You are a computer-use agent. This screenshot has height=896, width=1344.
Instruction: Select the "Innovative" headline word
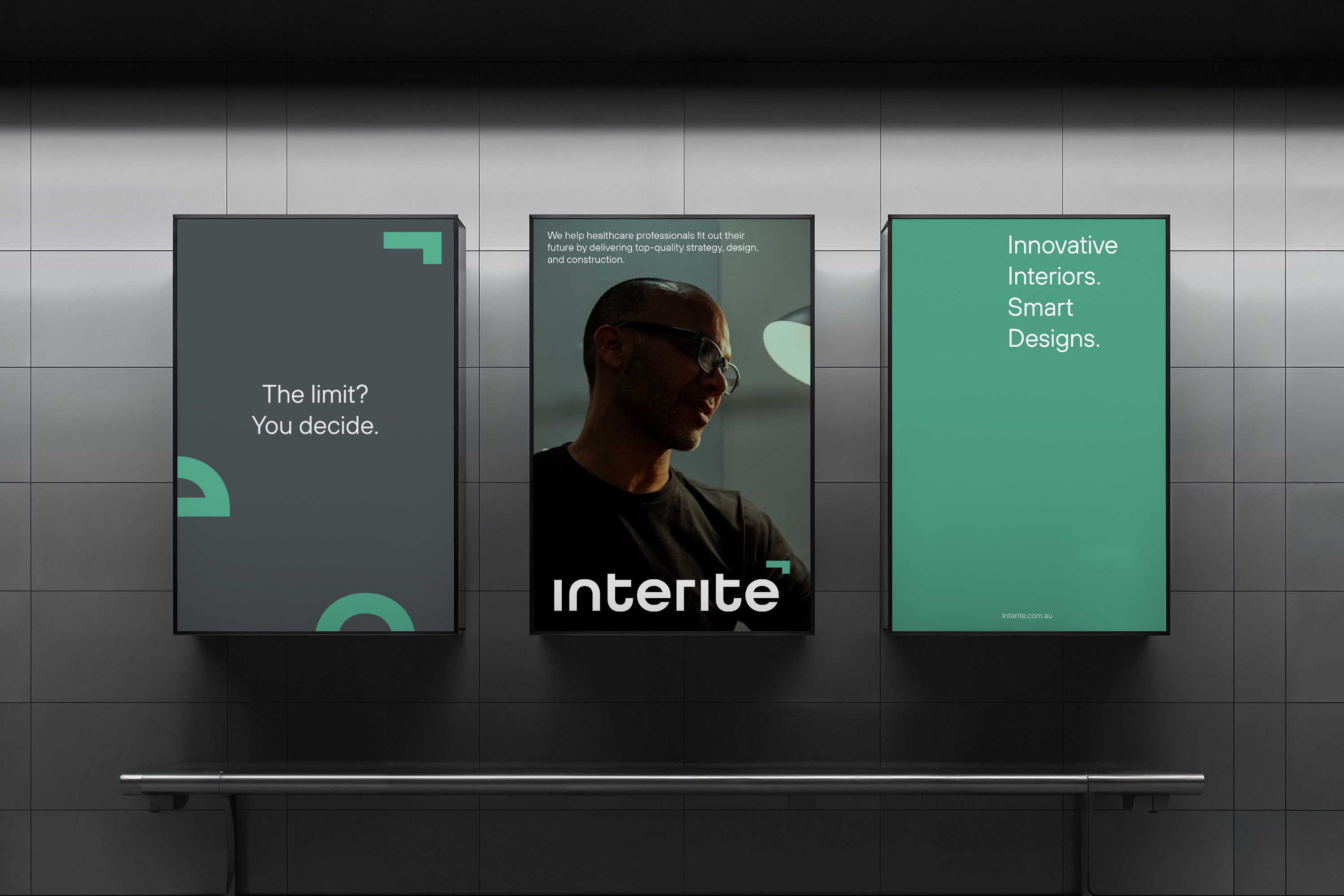tap(1062, 245)
